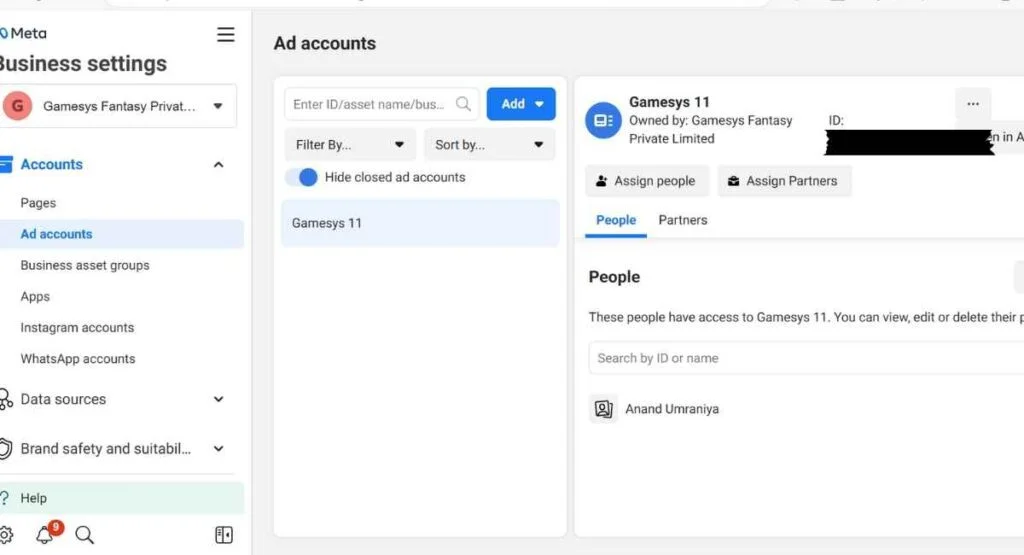Toggle Hide closed ad accounts switch
Screen dimensions: 1024x555
tap(301, 177)
